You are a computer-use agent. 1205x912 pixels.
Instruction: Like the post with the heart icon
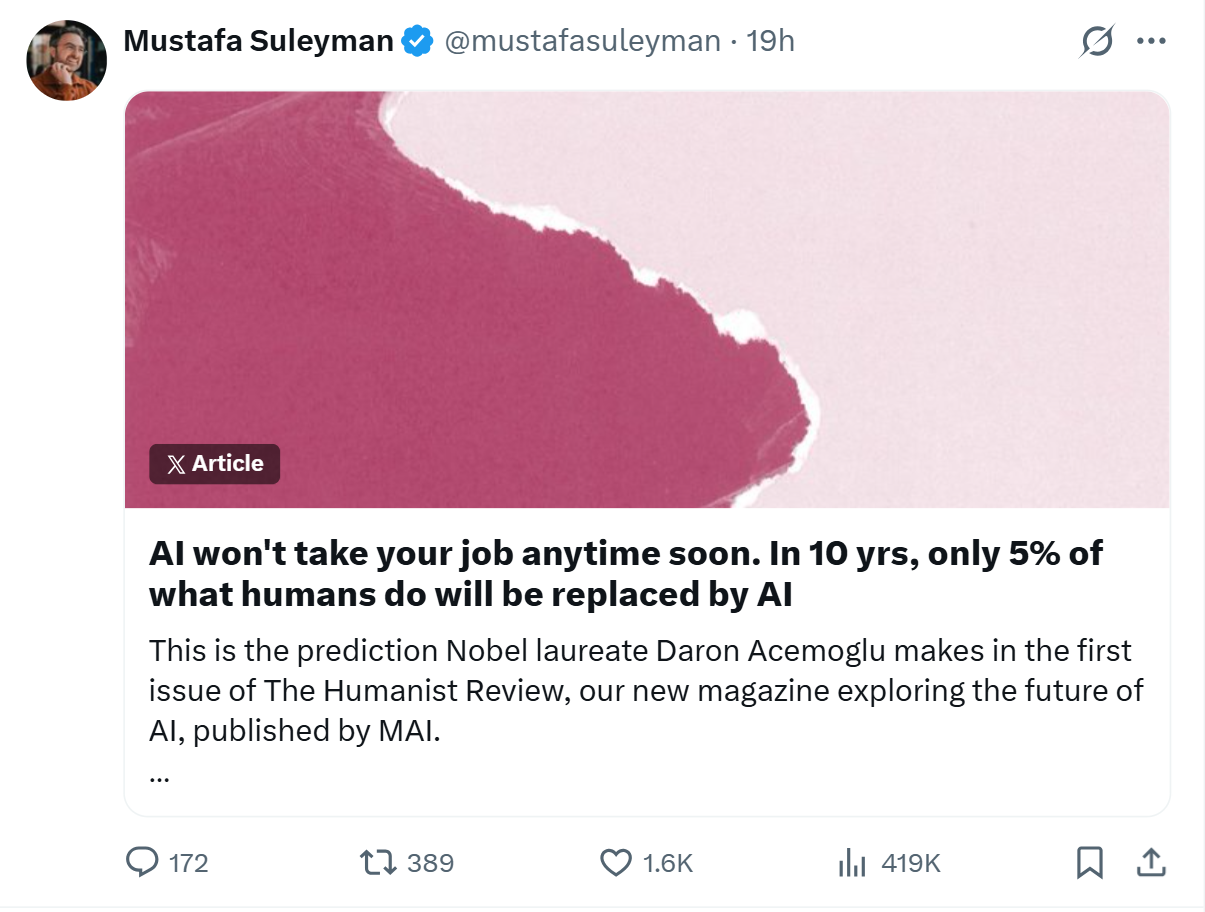[615, 862]
